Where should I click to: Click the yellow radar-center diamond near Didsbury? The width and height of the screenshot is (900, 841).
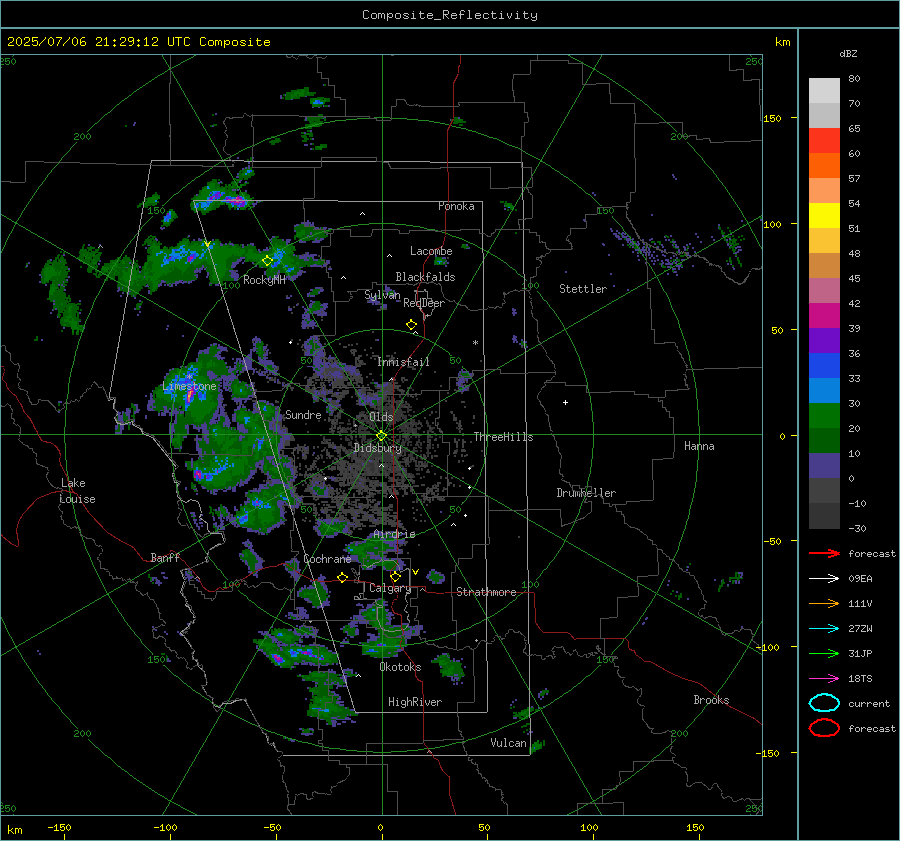click(x=382, y=436)
